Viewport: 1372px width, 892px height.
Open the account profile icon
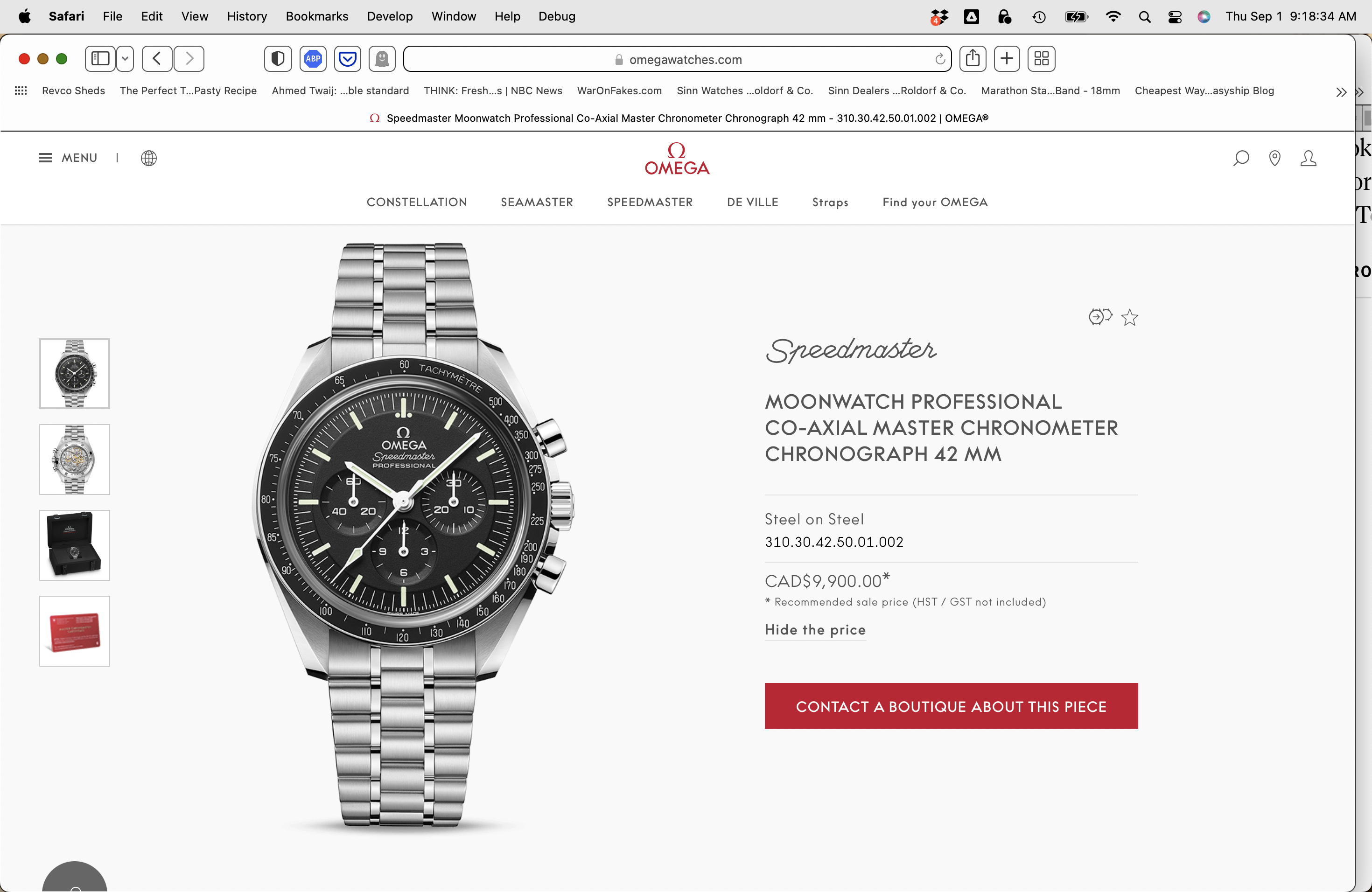point(1308,158)
